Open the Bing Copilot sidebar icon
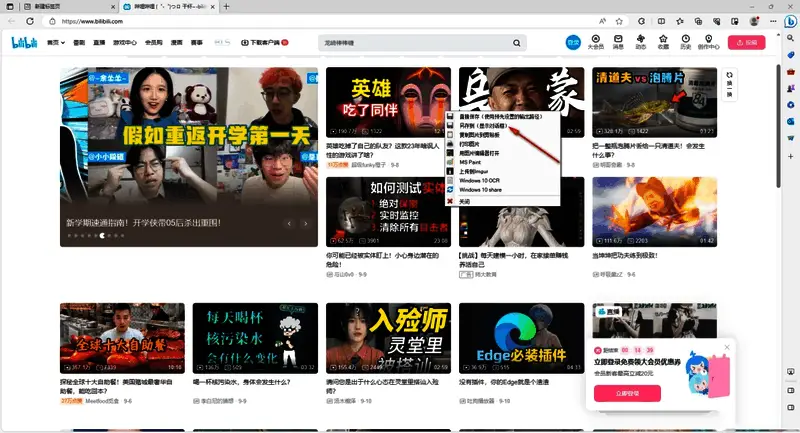The width and height of the screenshot is (800, 433). point(790,21)
